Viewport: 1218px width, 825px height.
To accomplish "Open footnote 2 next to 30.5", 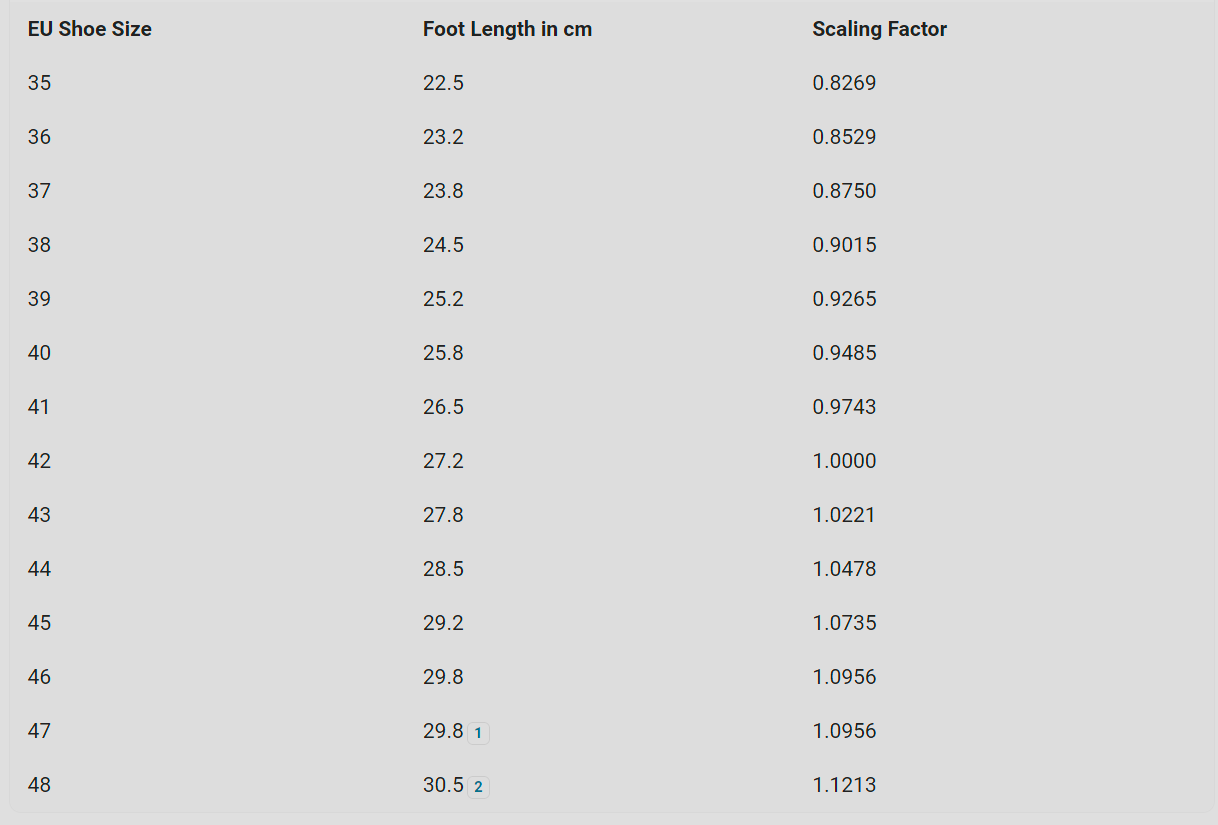I will click(x=478, y=787).
